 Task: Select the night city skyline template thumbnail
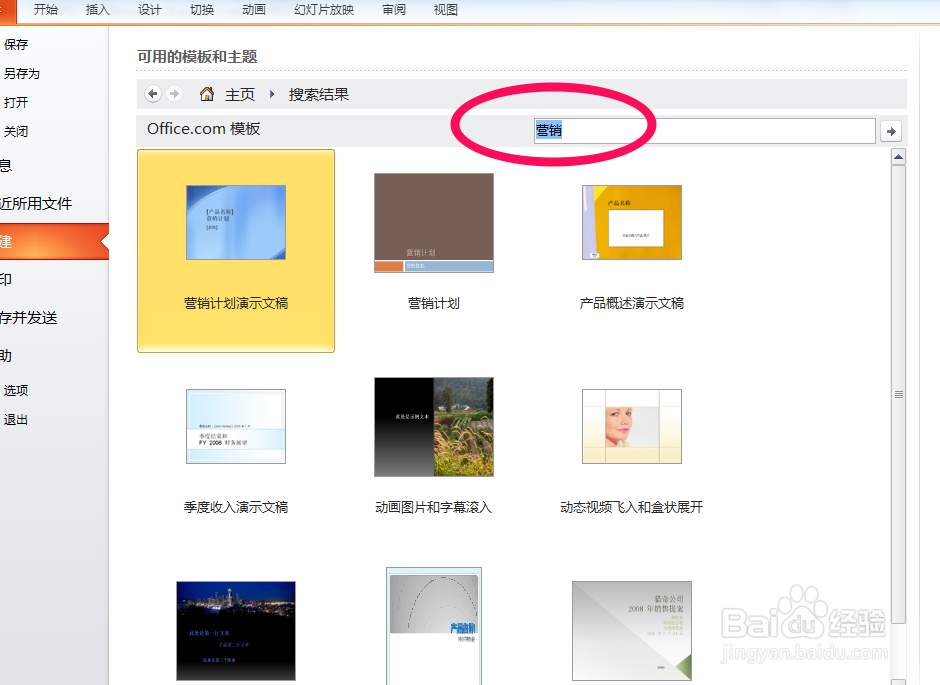[236, 630]
